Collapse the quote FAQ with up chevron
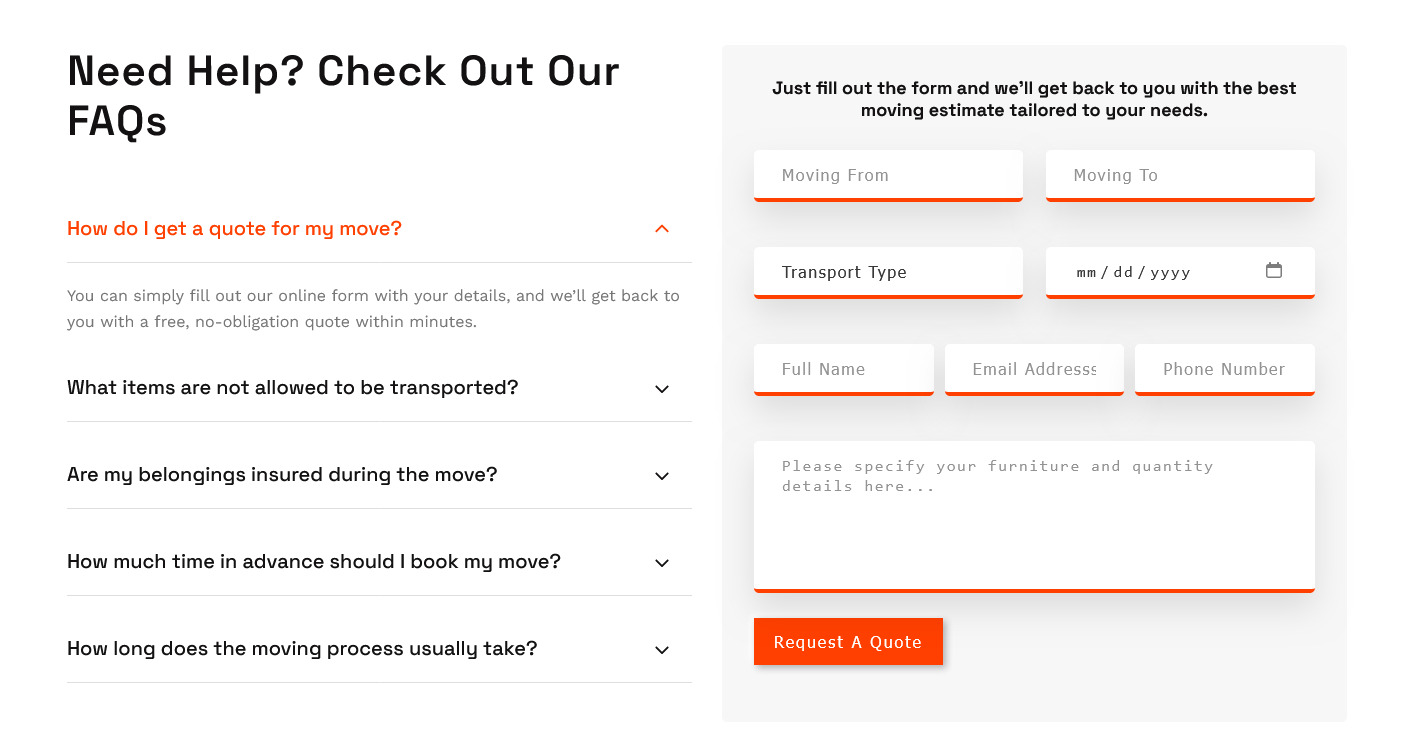Image resolution: width=1428 pixels, height=752 pixels. pyautogui.click(x=661, y=229)
